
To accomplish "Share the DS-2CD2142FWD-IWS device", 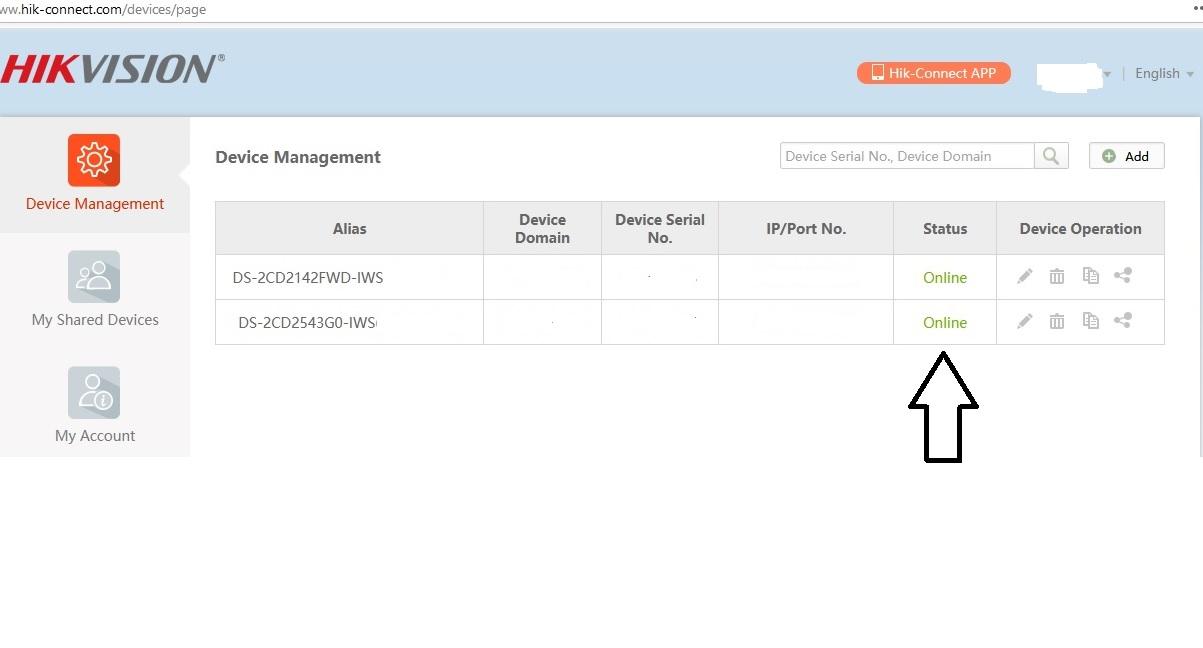I will pyautogui.click(x=1123, y=275).
